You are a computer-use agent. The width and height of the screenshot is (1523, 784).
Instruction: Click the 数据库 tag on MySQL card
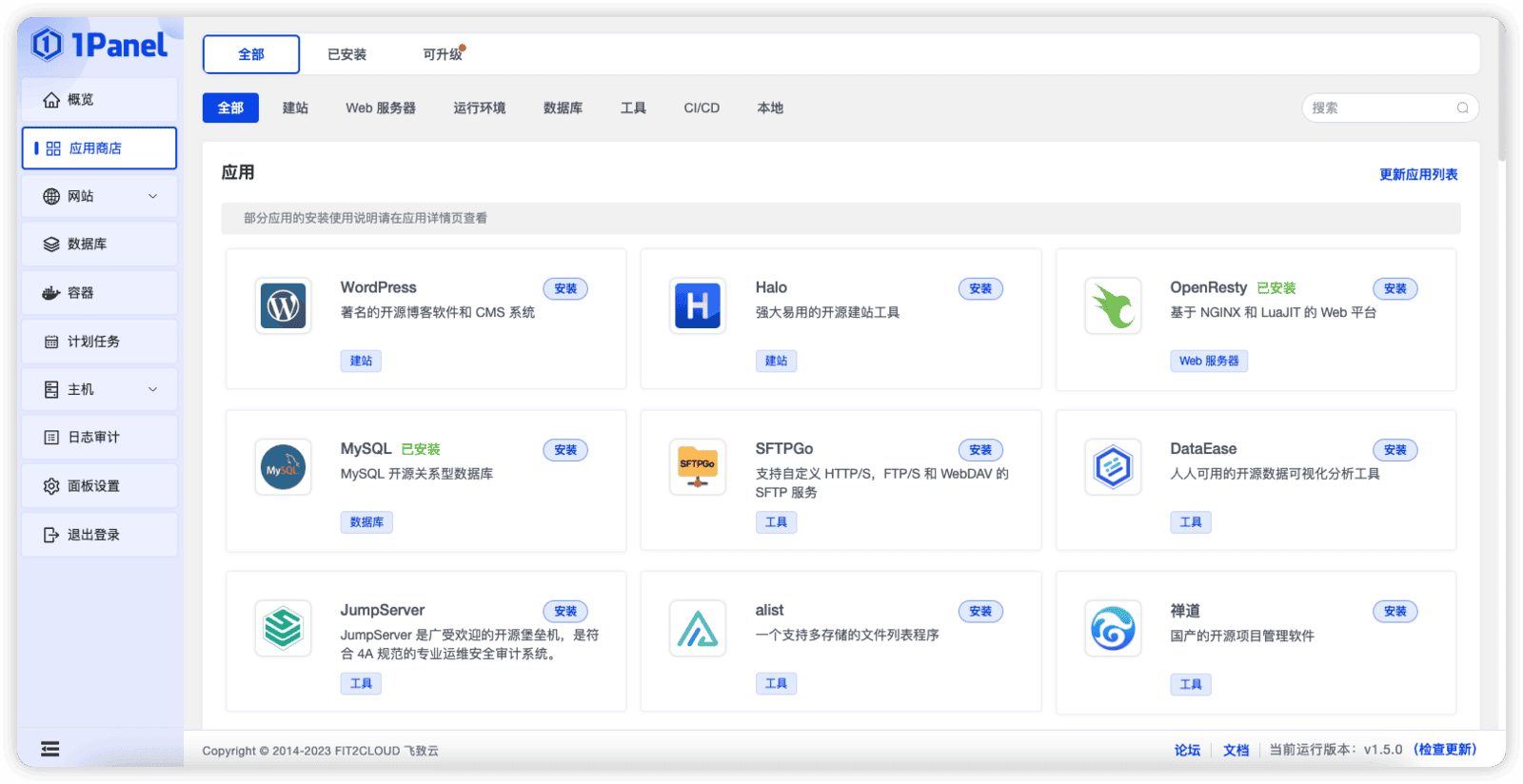366,522
